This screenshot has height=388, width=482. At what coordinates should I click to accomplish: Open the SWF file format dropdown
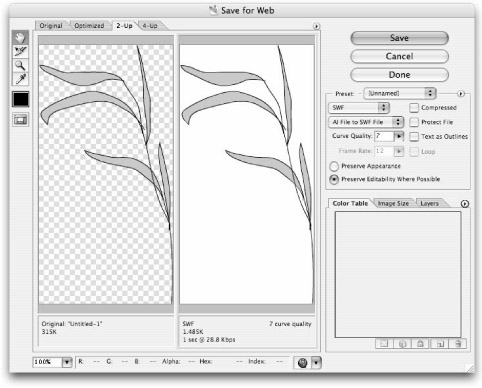coord(359,108)
